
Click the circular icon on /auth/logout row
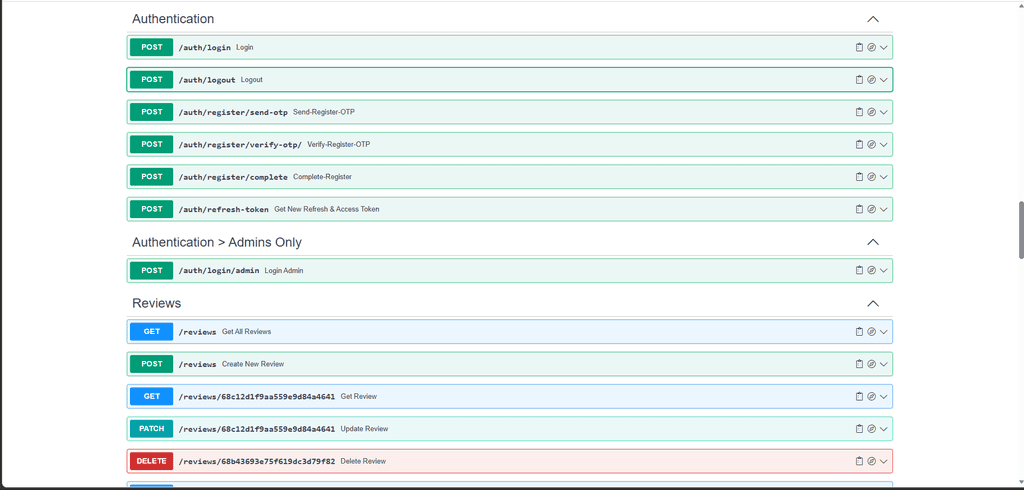click(871, 80)
